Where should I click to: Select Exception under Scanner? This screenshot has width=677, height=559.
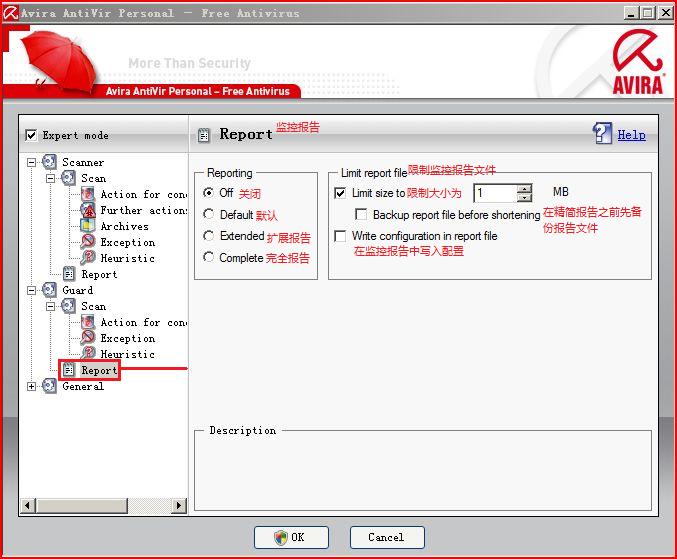pyautogui.click(x=127, y=243)
